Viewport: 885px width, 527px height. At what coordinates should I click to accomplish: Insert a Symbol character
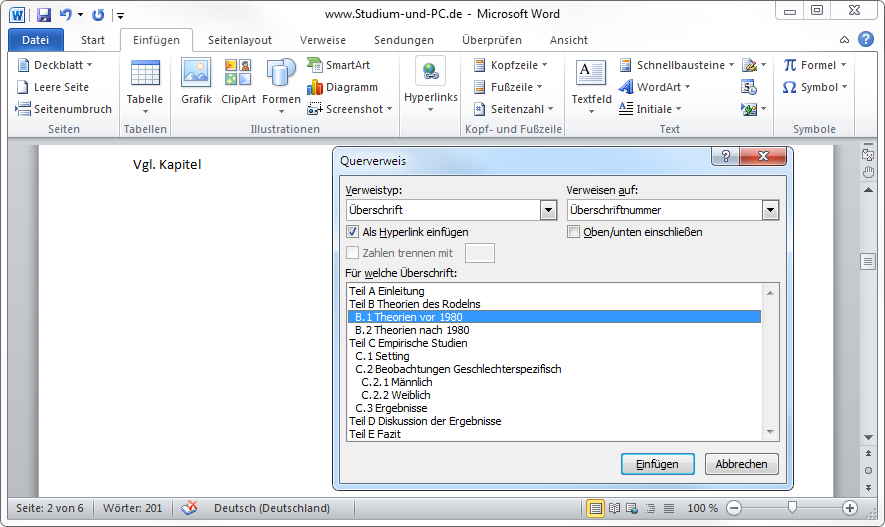coord(815,87)
